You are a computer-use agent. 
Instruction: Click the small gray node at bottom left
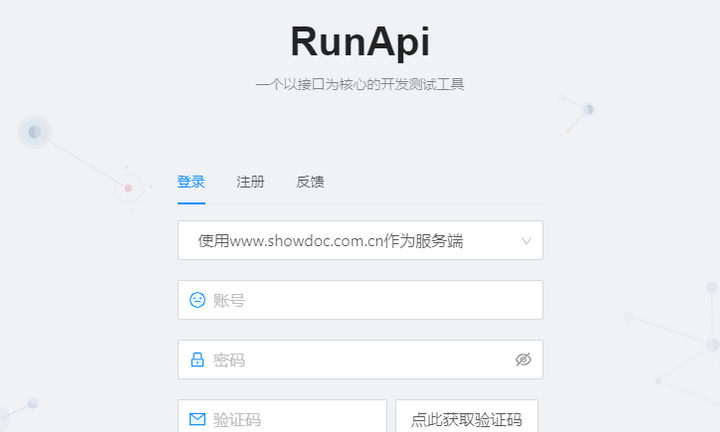[32, 403]
